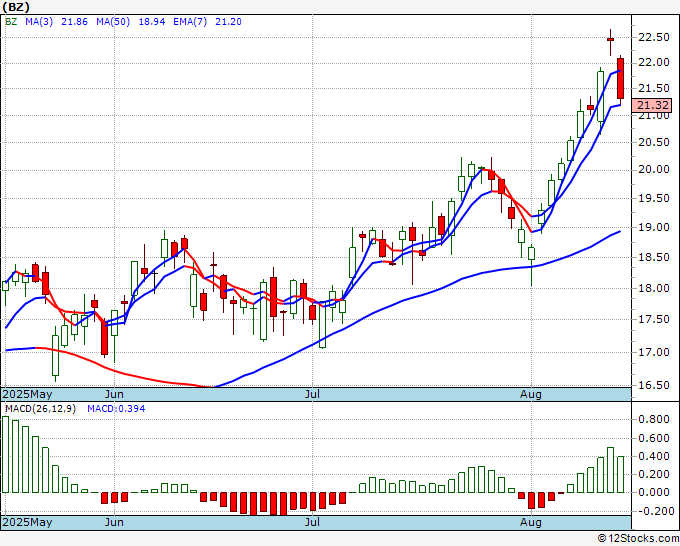The width and height of the screenshot is (680, 546).
Task: Click the 18.50 price axis label
Action: click(x=654, y=257)
